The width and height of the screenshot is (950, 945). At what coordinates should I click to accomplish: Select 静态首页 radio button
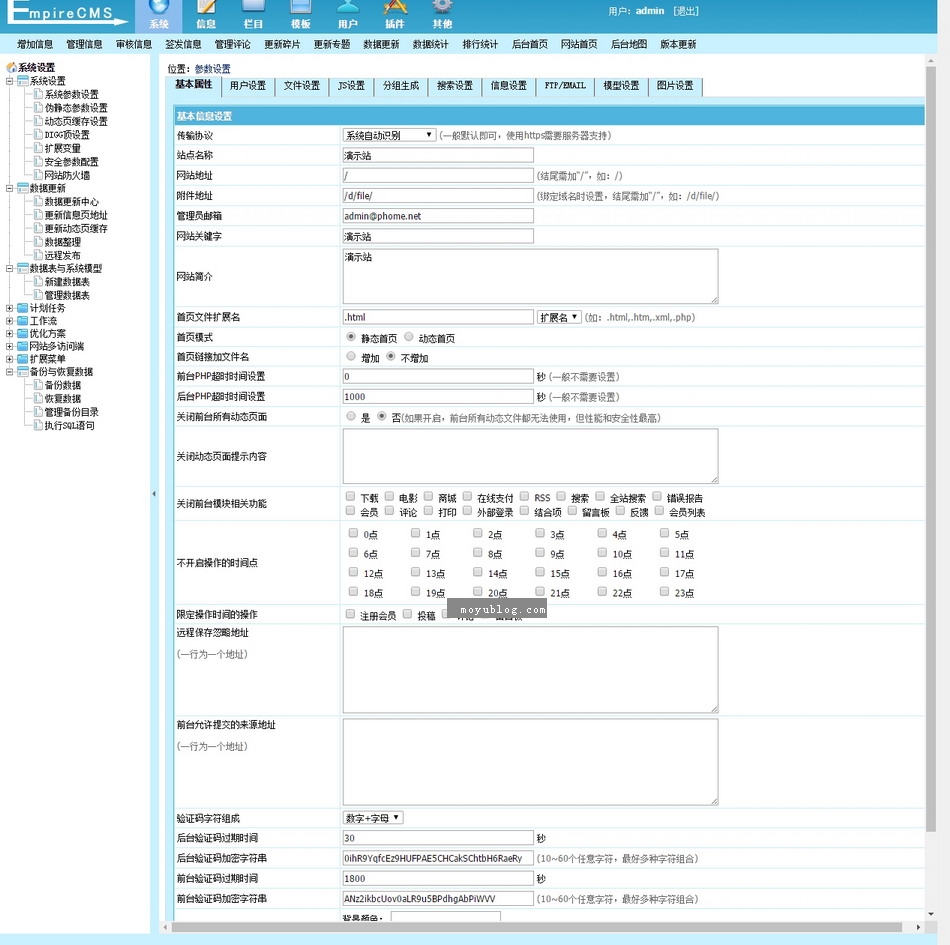coord(351,336)
